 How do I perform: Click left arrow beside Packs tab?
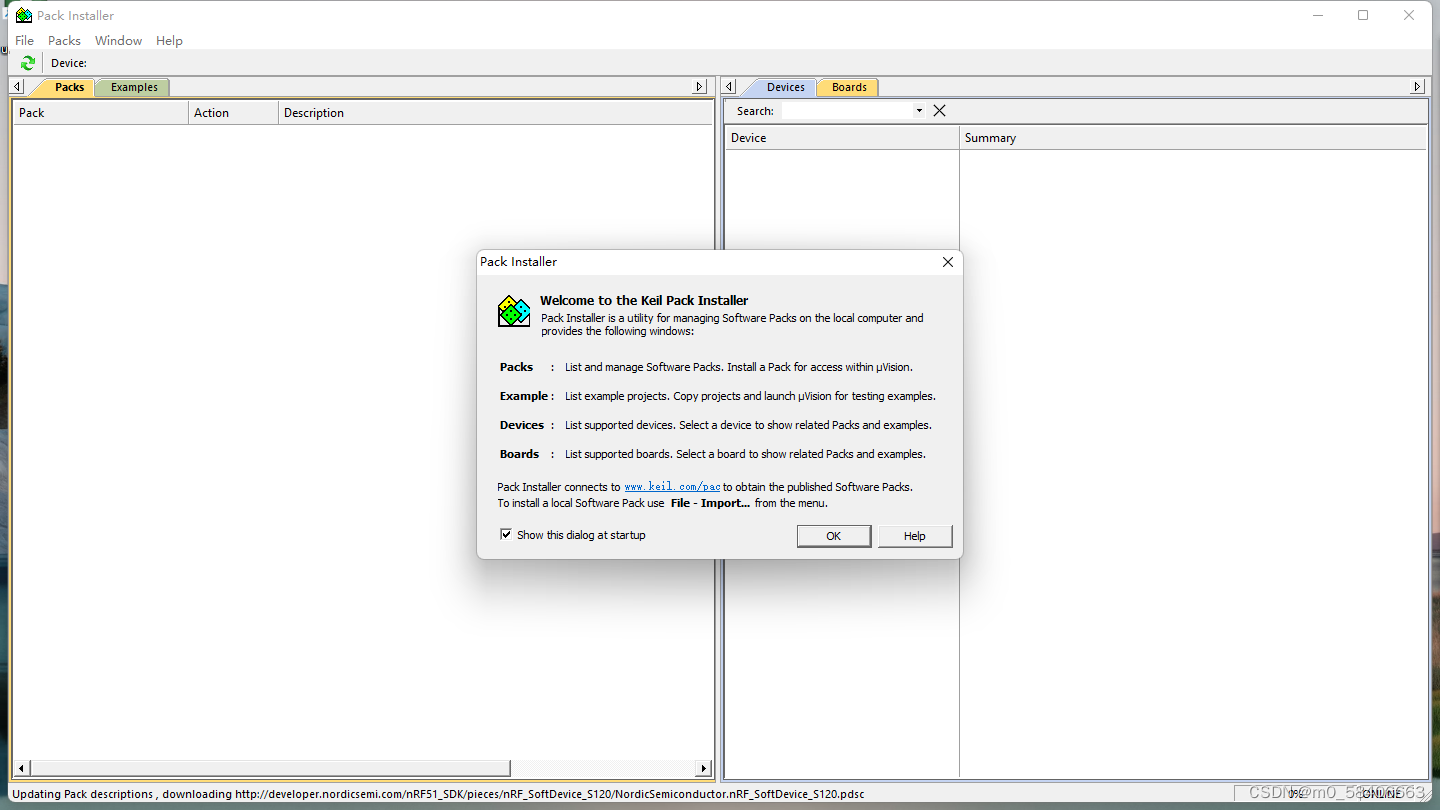(17, 87)
